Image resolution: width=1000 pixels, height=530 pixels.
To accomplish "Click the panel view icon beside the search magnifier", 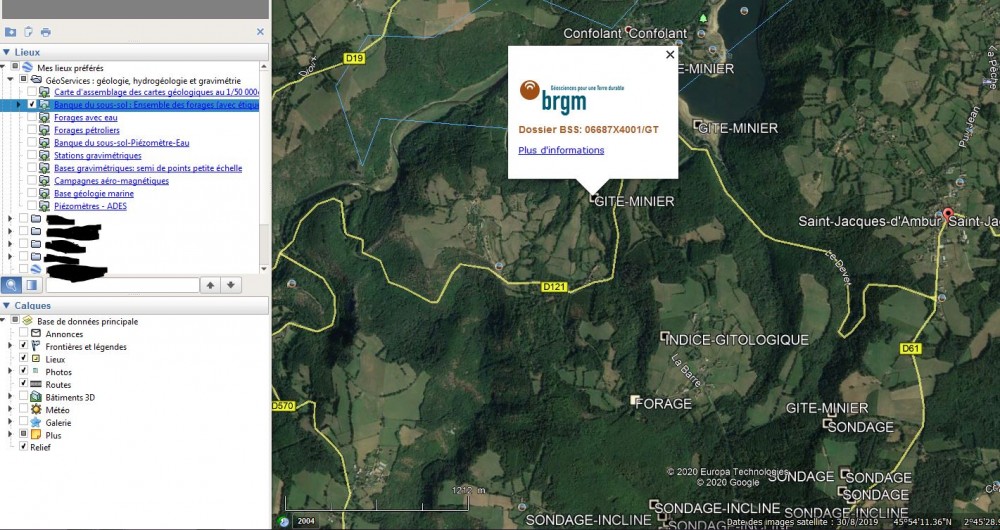I will pos(32,285).
